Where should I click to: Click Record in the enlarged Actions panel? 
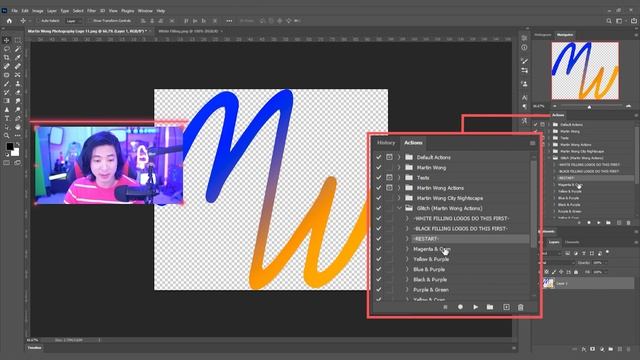pyautogui.click(x=460, y=307)
